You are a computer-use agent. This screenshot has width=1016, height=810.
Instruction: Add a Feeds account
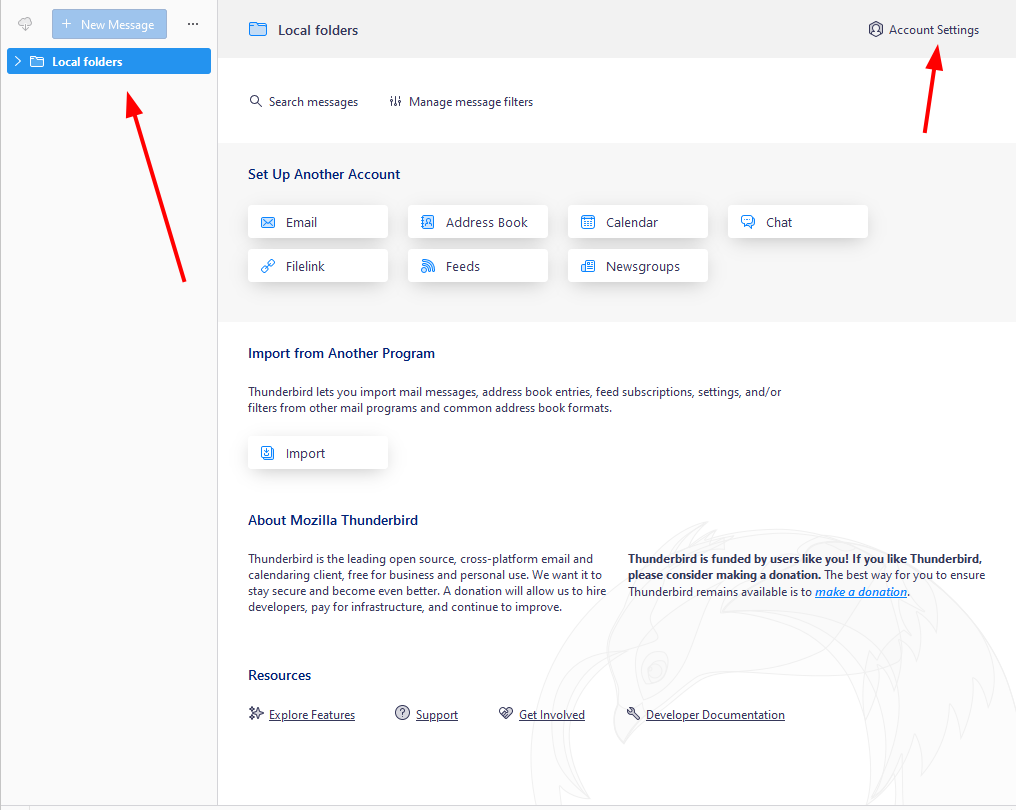[477, 266]
